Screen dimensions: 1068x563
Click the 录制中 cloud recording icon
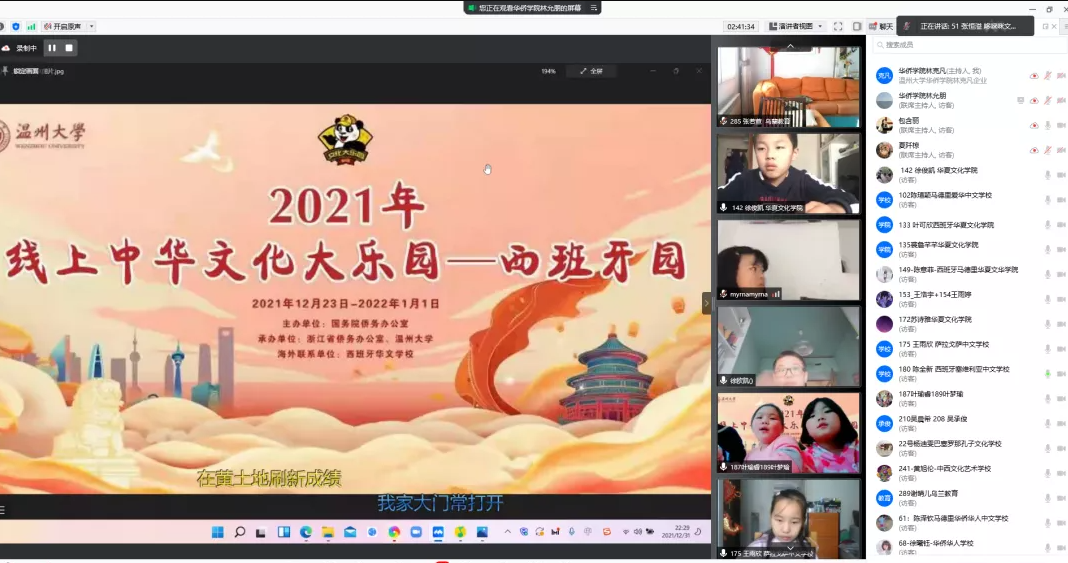(x=5, y=48)
